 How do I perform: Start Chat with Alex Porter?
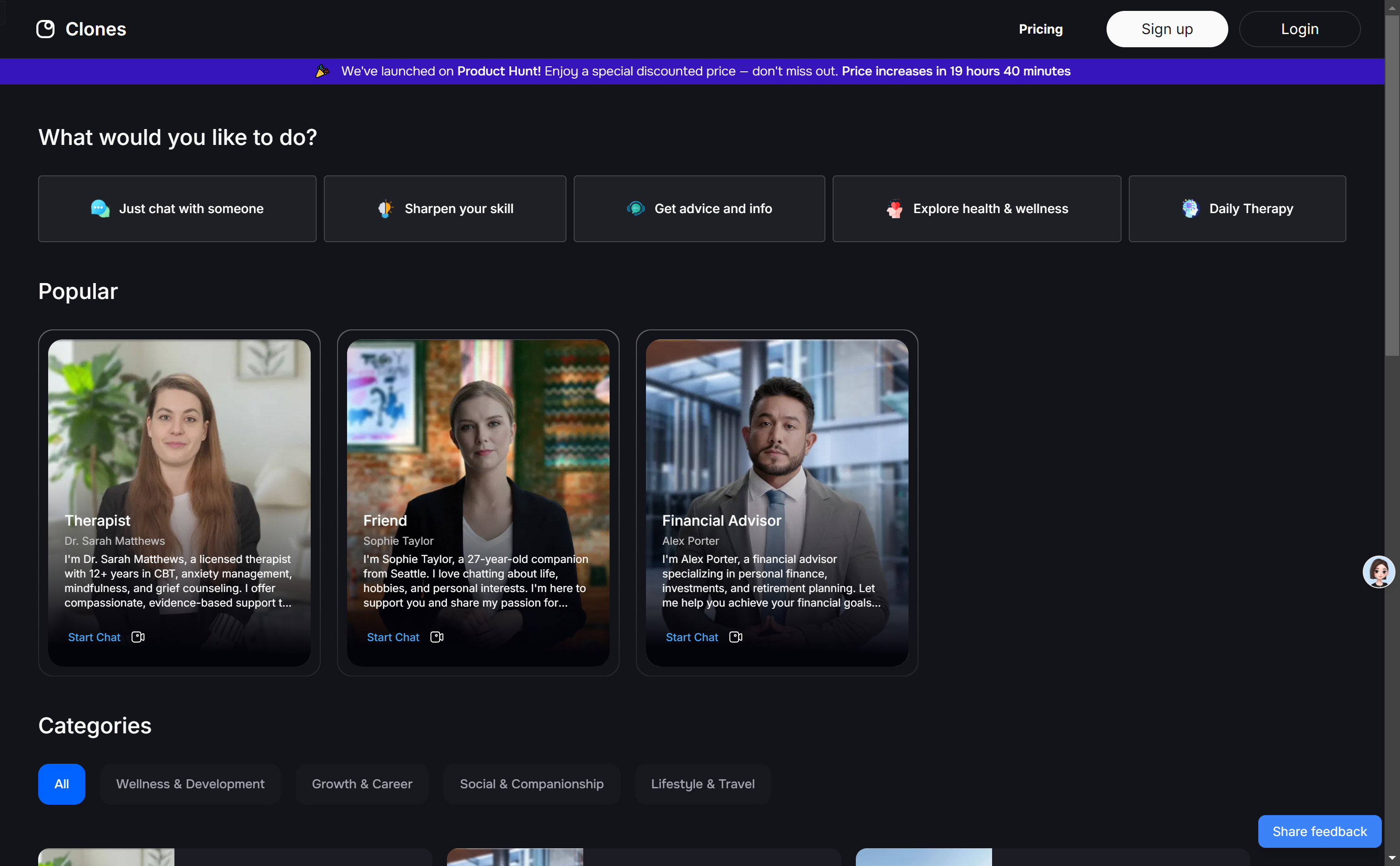[x=692, y=637]
